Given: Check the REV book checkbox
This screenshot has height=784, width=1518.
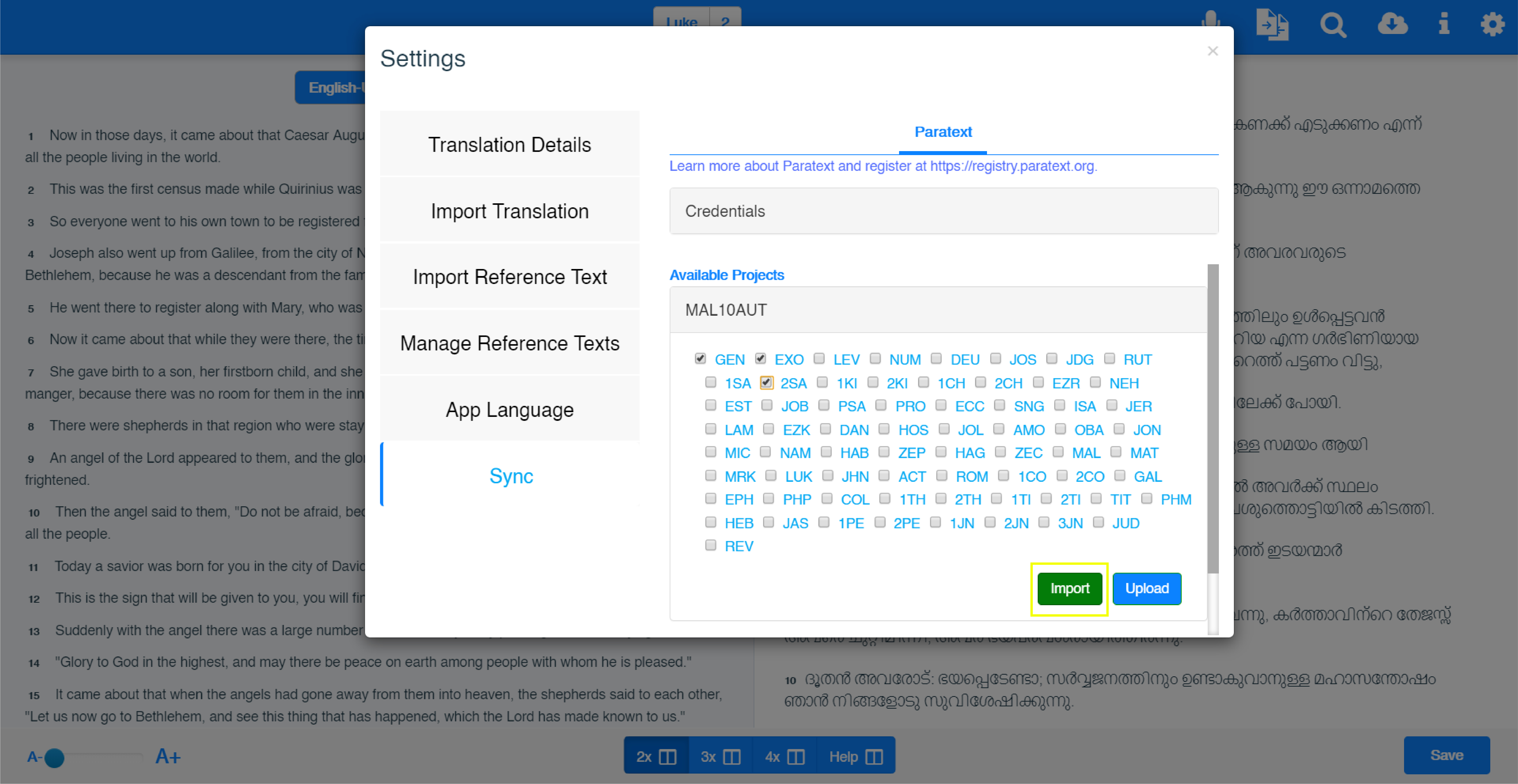Looking at the screenshot, I should [x=711, y=545].
